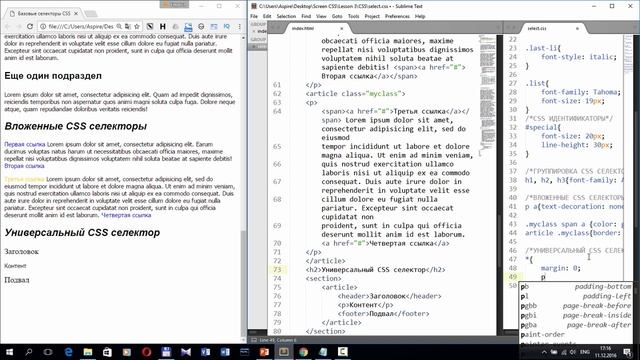Bookmark the page with the star icon
Viewport: 640px width, 360px height.
coord(137,26)
